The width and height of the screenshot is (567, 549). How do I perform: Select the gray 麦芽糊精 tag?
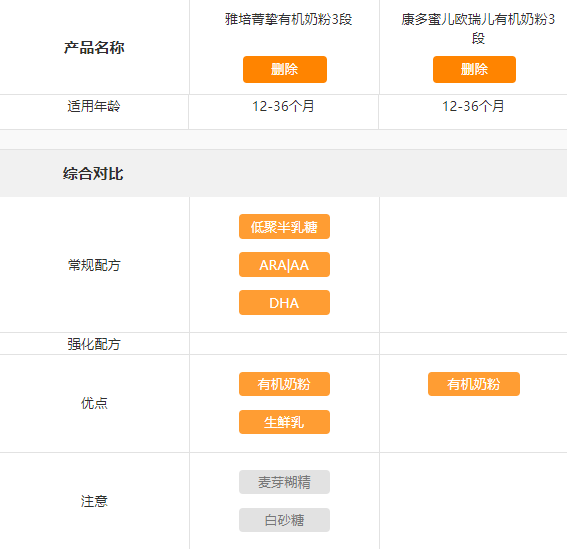(284, 482)
